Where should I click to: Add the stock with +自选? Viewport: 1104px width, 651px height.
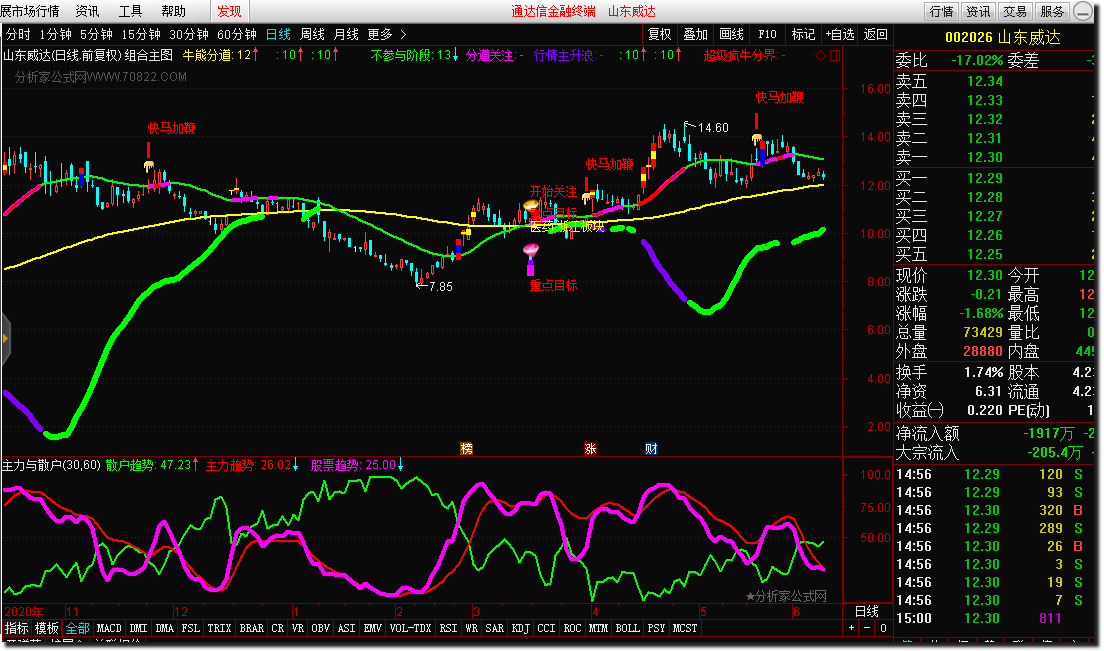click(x=840, y=34)
